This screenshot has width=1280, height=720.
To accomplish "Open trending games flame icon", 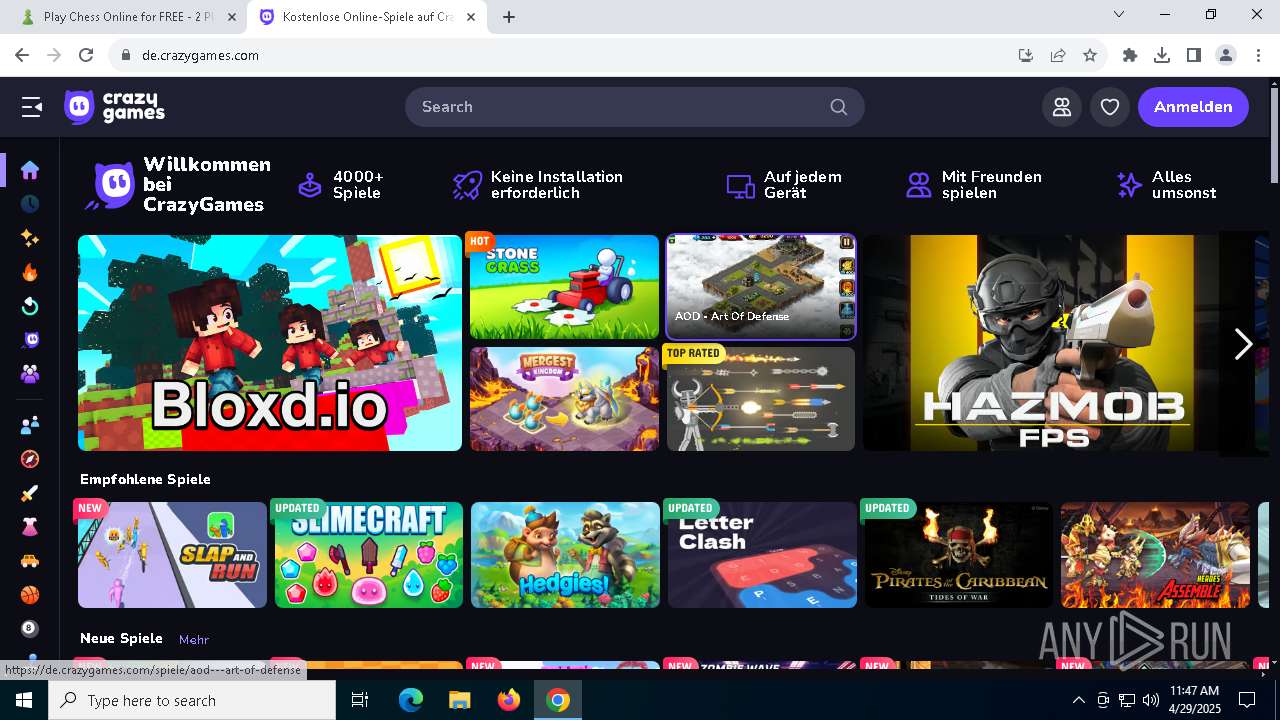I will click(x=30, y=272).
